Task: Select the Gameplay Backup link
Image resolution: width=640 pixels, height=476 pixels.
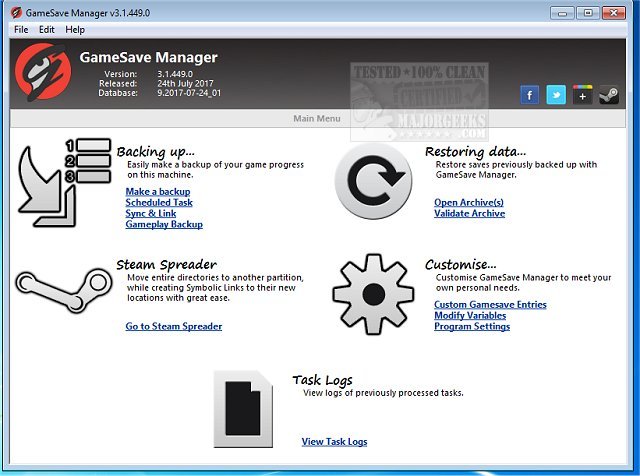Action: 164,224
